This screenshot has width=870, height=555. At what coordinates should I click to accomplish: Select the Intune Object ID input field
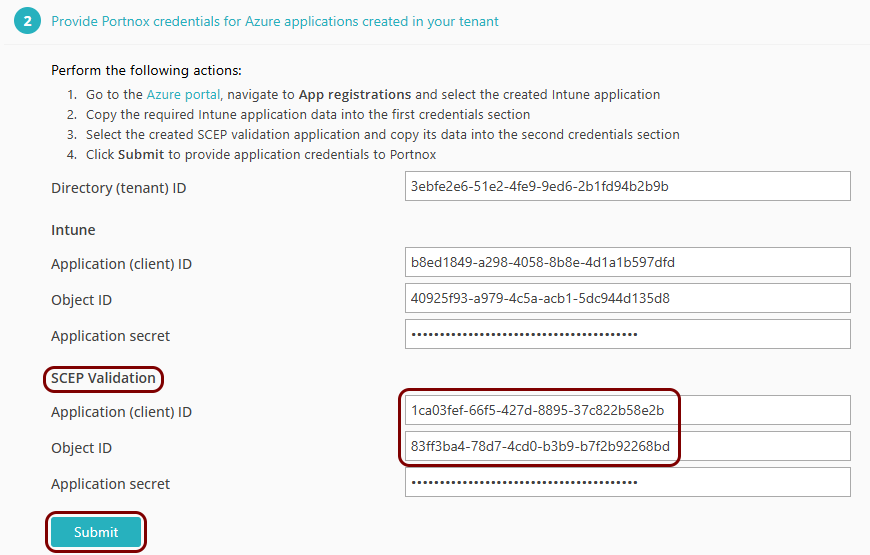pos(628,298)
